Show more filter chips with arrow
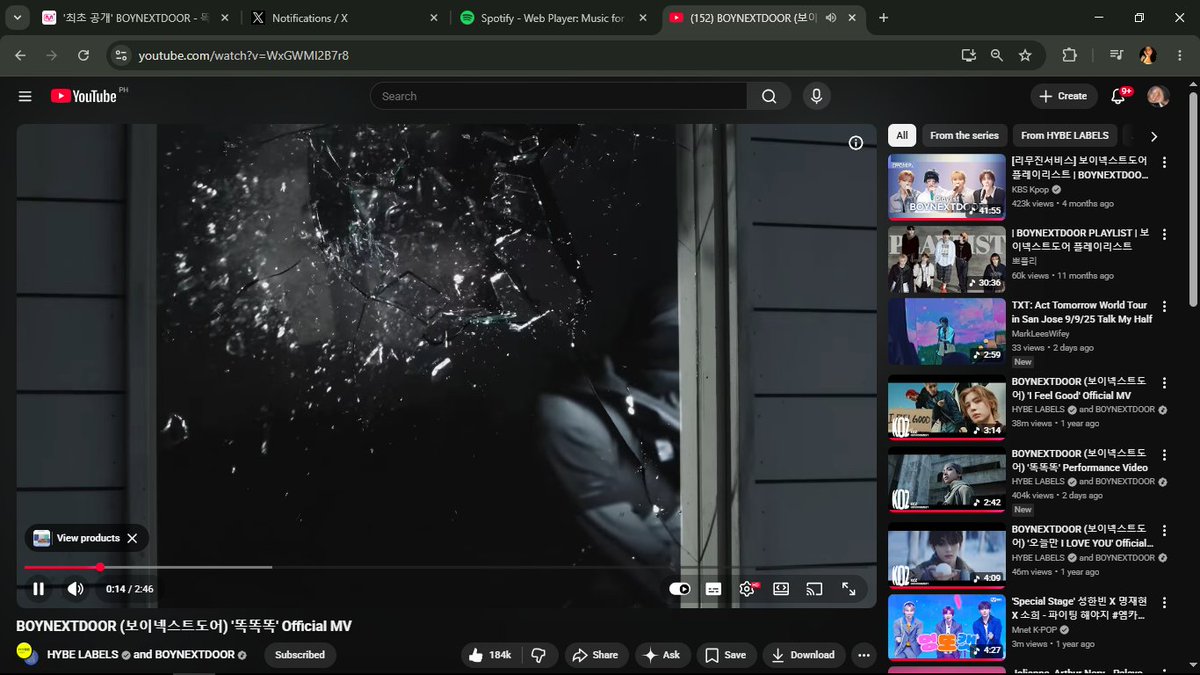 point(1153,136)
